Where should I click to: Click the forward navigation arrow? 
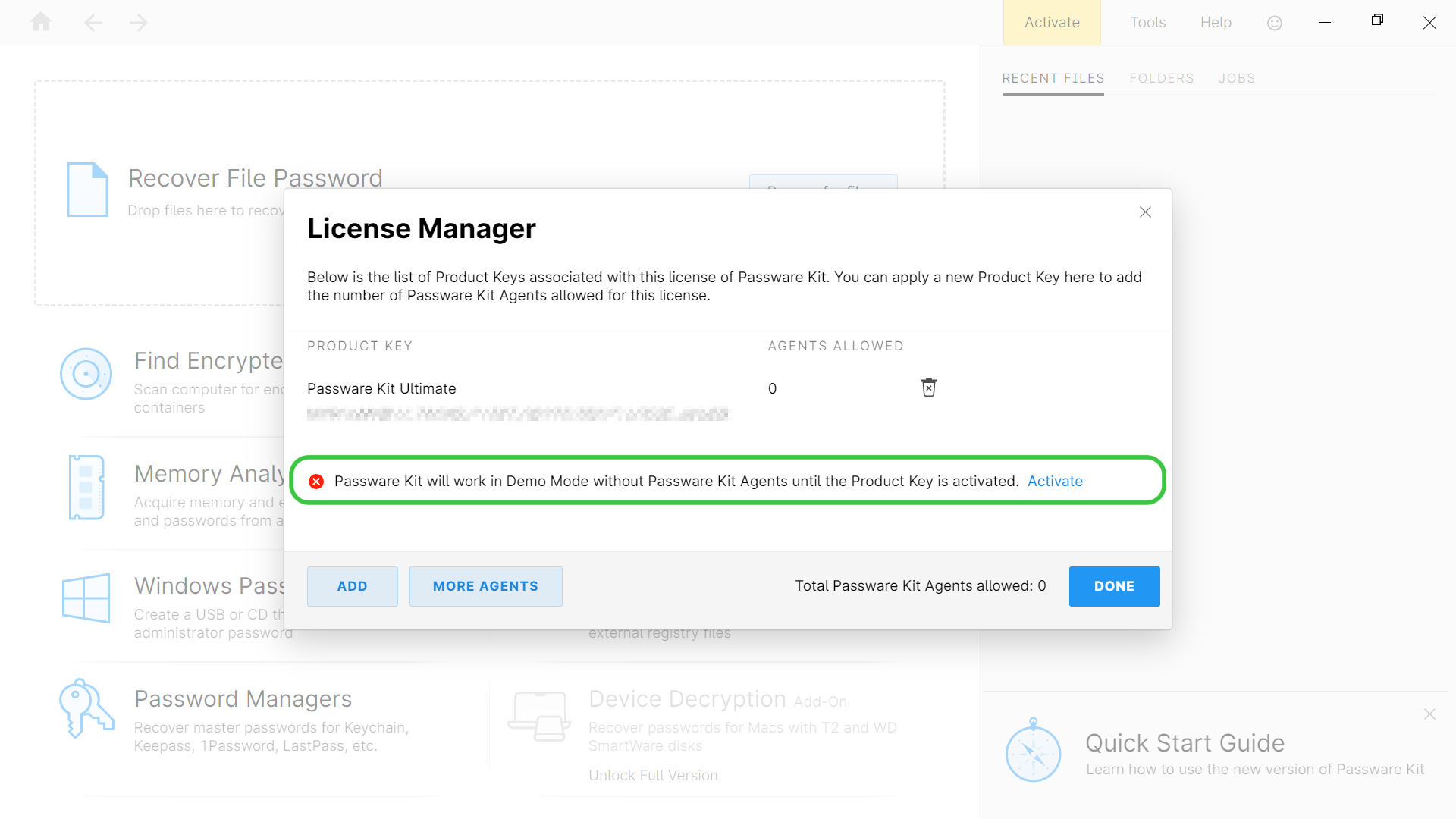point(138,23)
